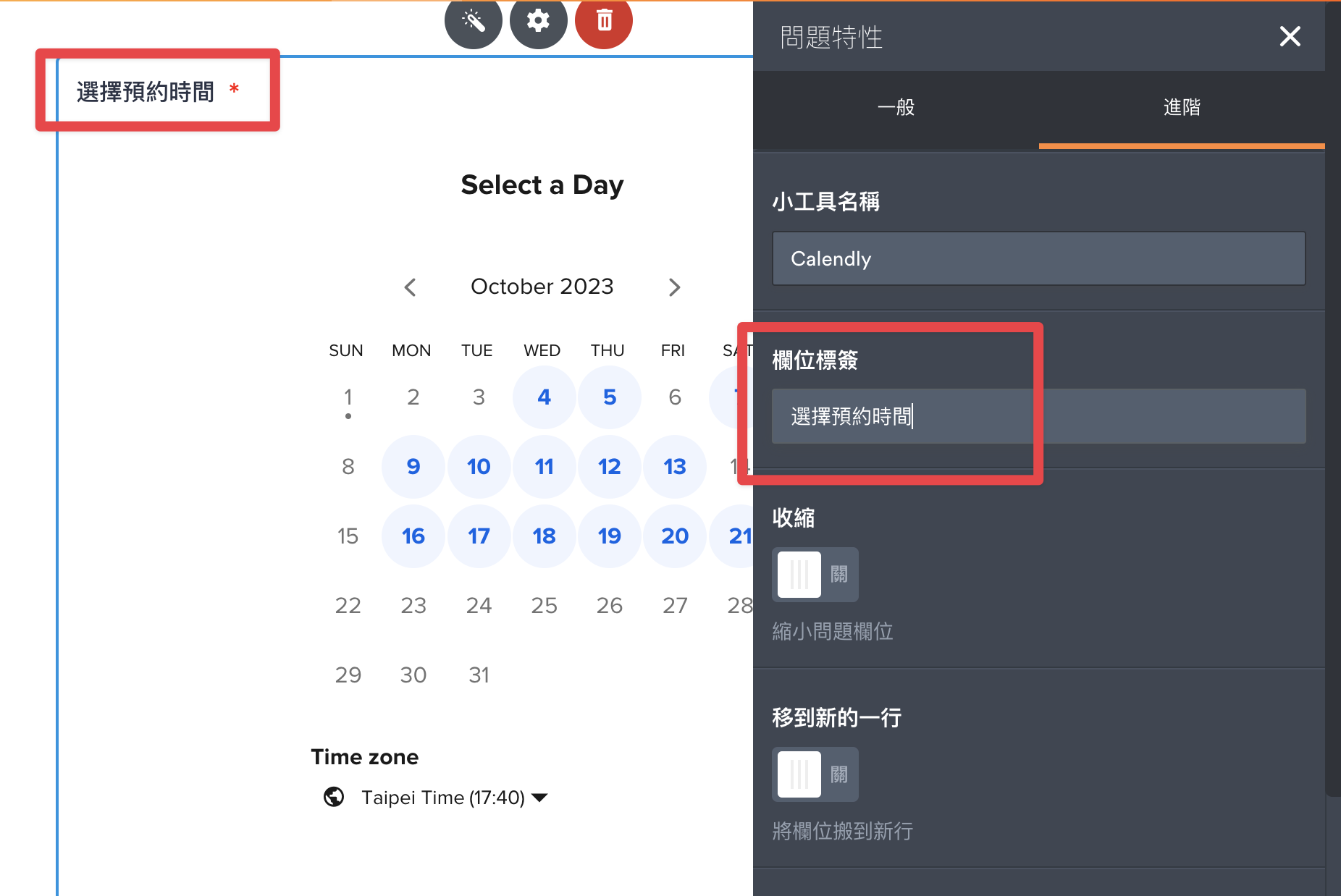The height and width of the screenshot is (896, 1341).
Task: Toggle the 移到新的一行 switch
Action: [x=815, y=774]
